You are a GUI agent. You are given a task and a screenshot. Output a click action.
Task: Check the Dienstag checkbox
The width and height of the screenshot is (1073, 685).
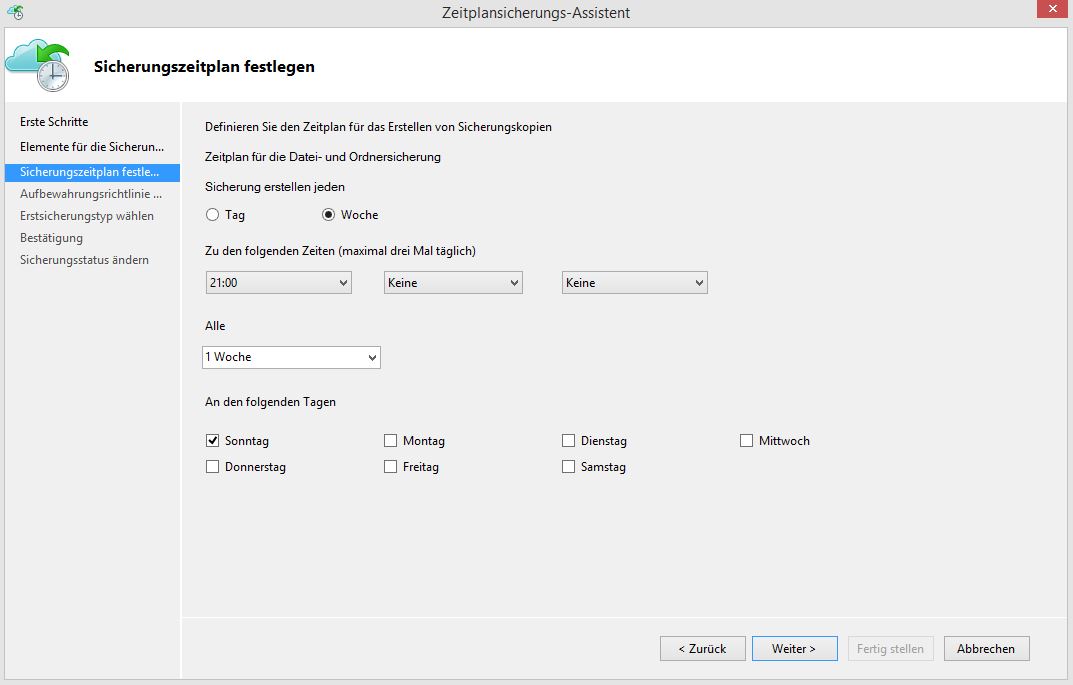click(x=567, y=440)
